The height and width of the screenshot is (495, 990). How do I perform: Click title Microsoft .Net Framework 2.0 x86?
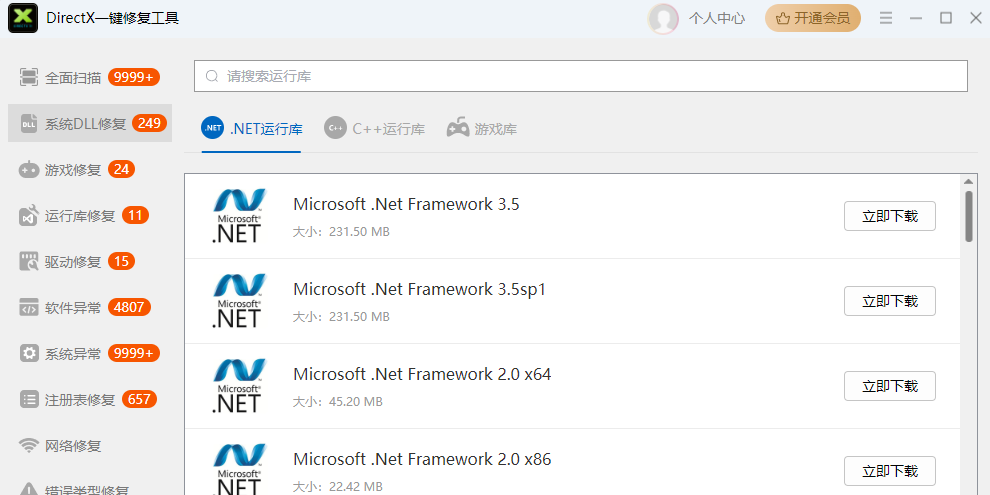[422, 459]
